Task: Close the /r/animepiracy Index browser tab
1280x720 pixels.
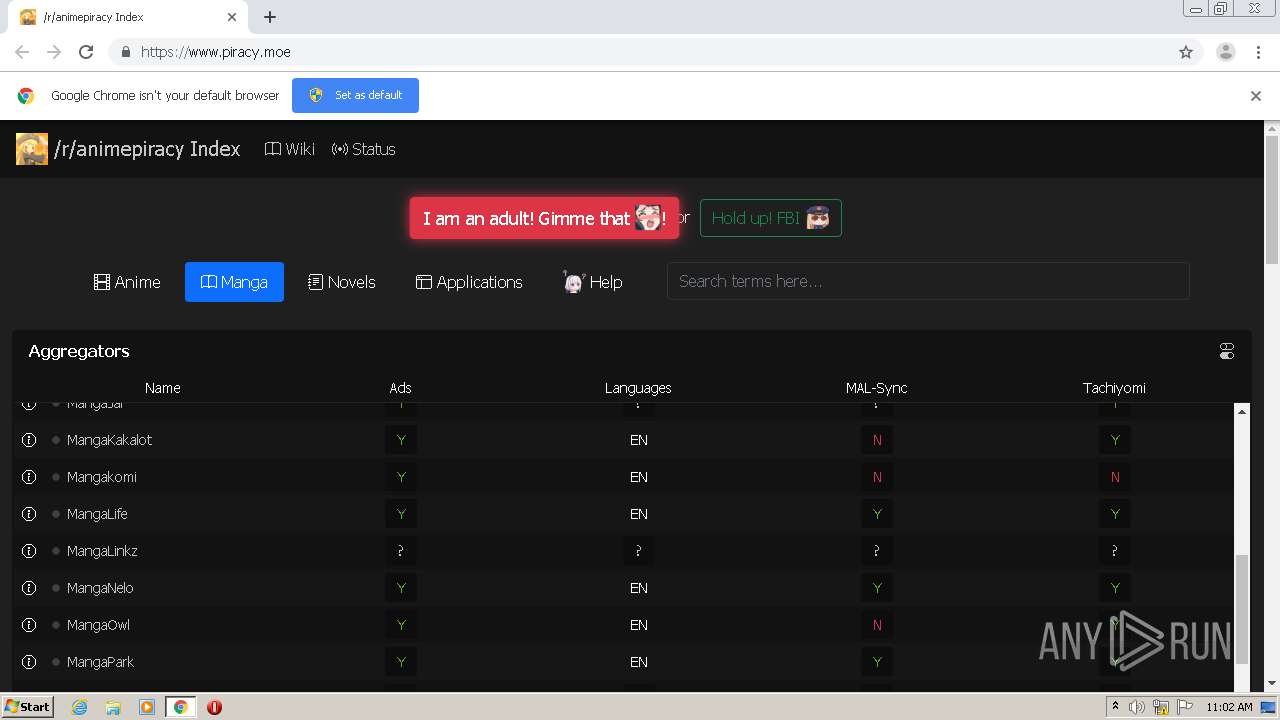Action: pos(232,17)
